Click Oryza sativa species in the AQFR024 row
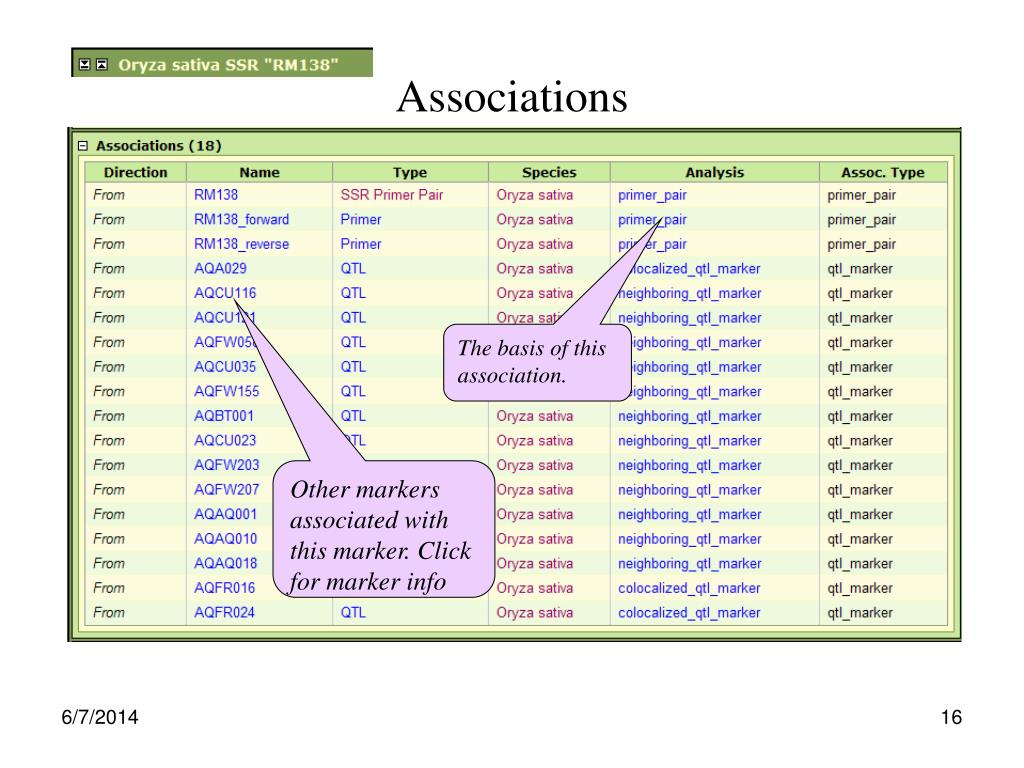The image size is (1024, 768). tap(534, 613)
